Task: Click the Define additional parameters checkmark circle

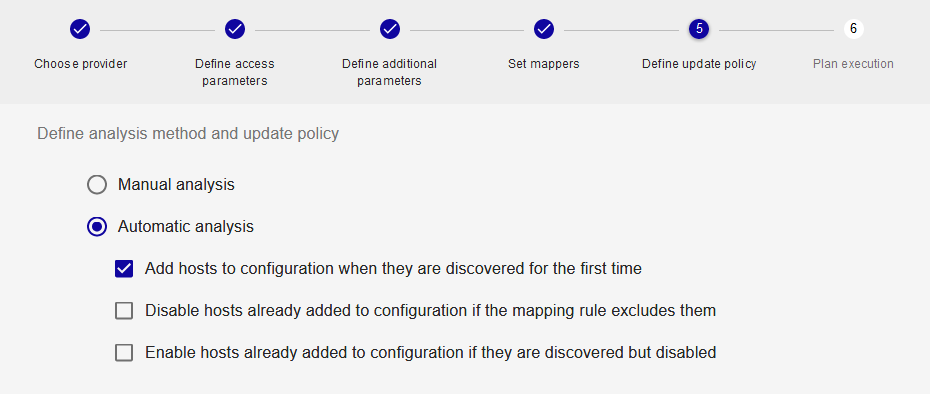Action: point(390,28)
